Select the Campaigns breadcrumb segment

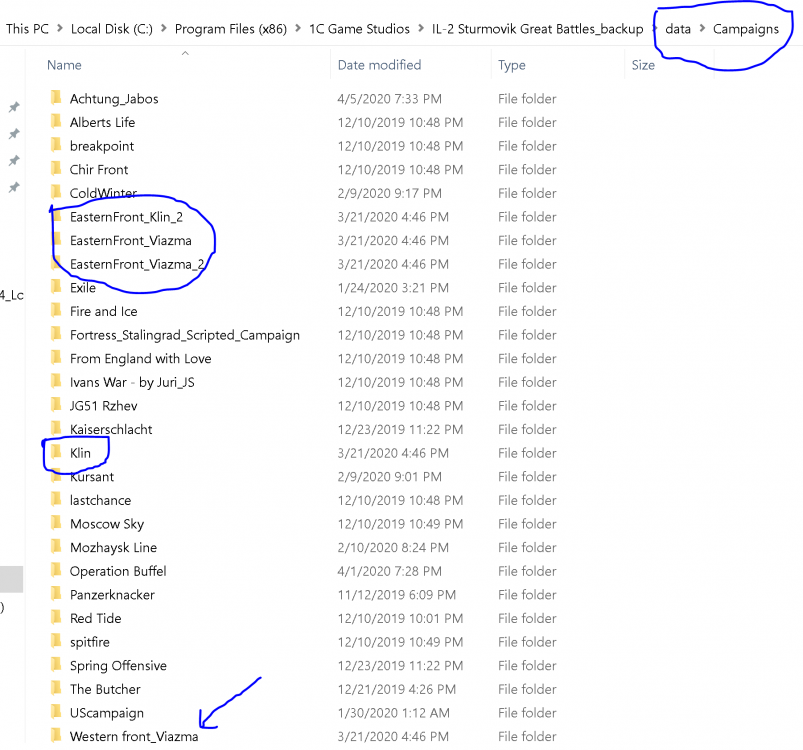[746, 29]
